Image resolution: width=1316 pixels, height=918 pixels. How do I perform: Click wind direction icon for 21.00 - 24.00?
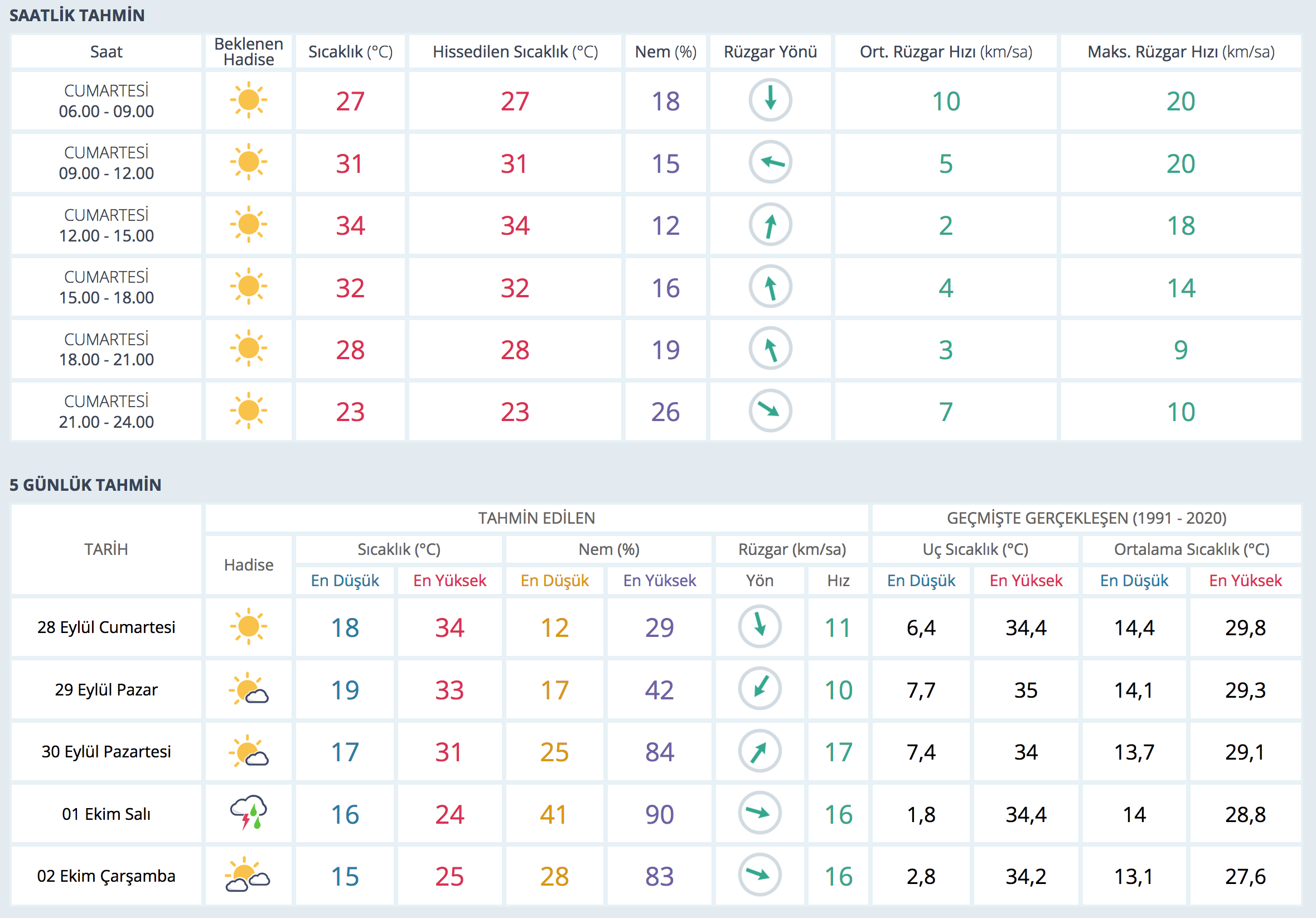tap(770, 410)
